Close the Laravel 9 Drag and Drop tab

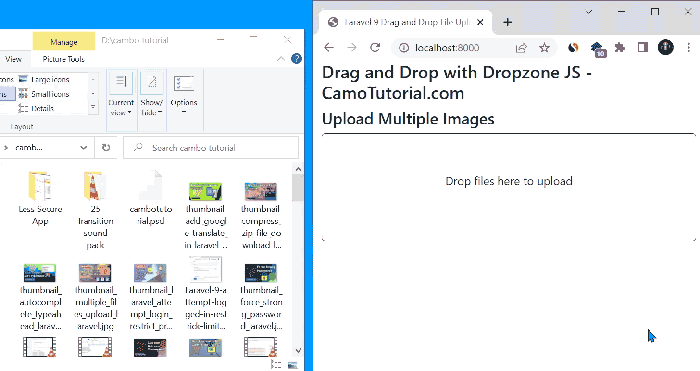click(x=480, y=22)
